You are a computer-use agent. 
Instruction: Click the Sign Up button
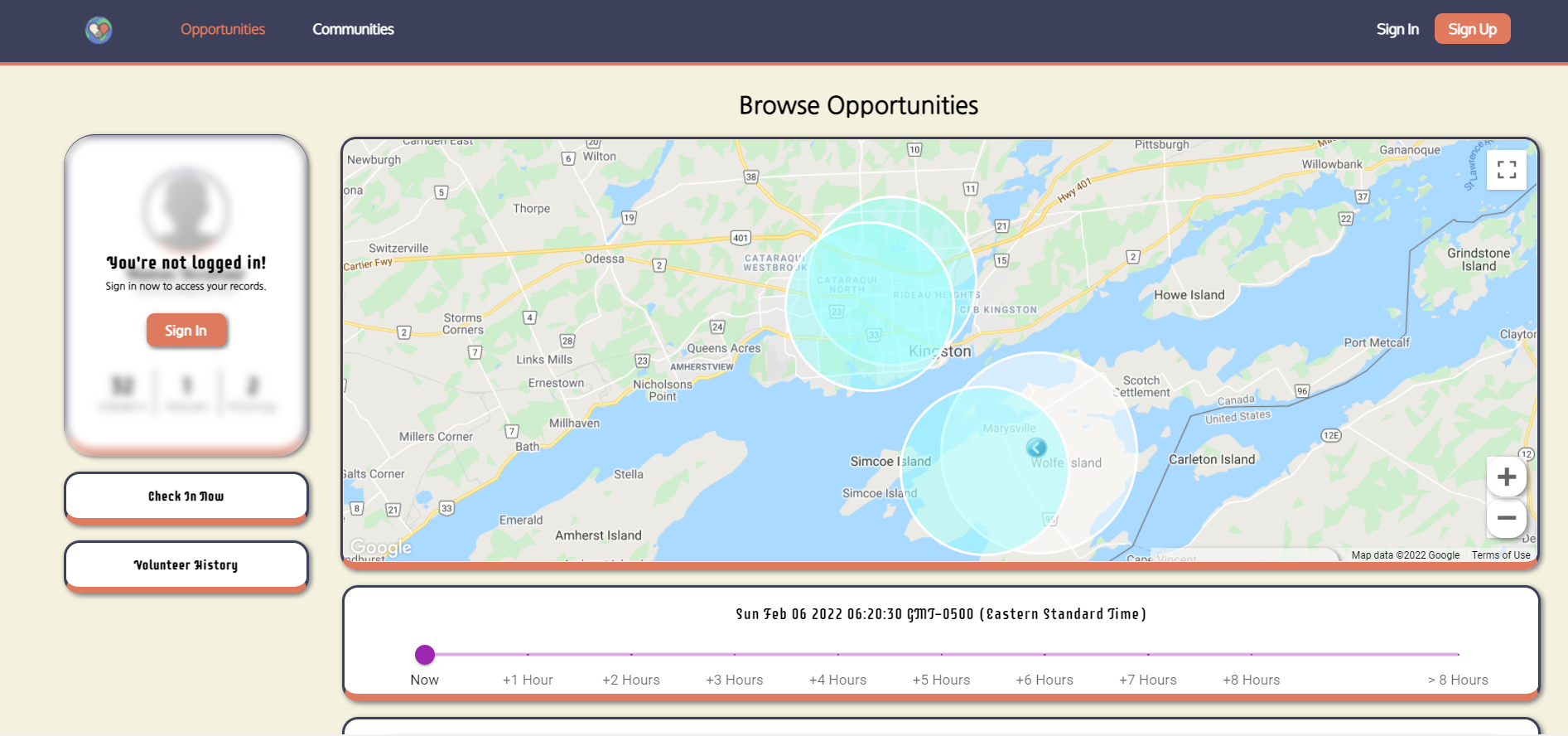coord(1472,29)
